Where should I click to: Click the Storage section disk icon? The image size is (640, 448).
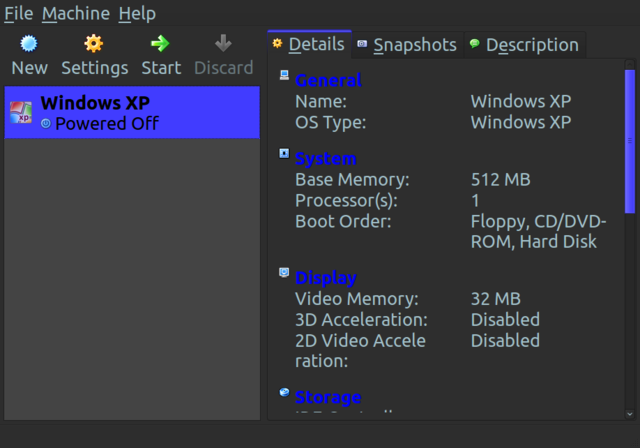284,392
